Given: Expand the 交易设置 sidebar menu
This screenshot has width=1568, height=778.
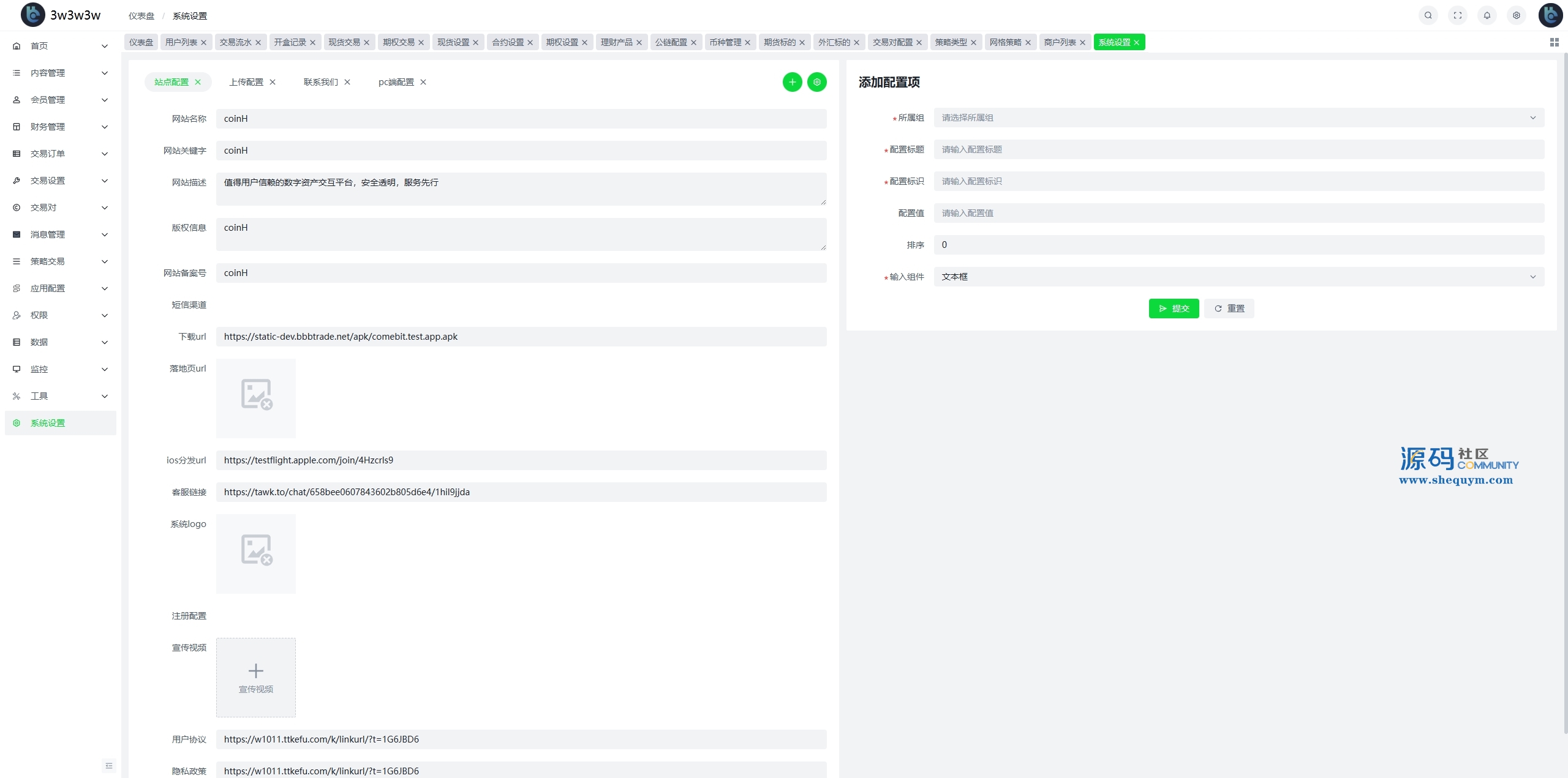Looking at the screenshot, I should pos(60,181).
